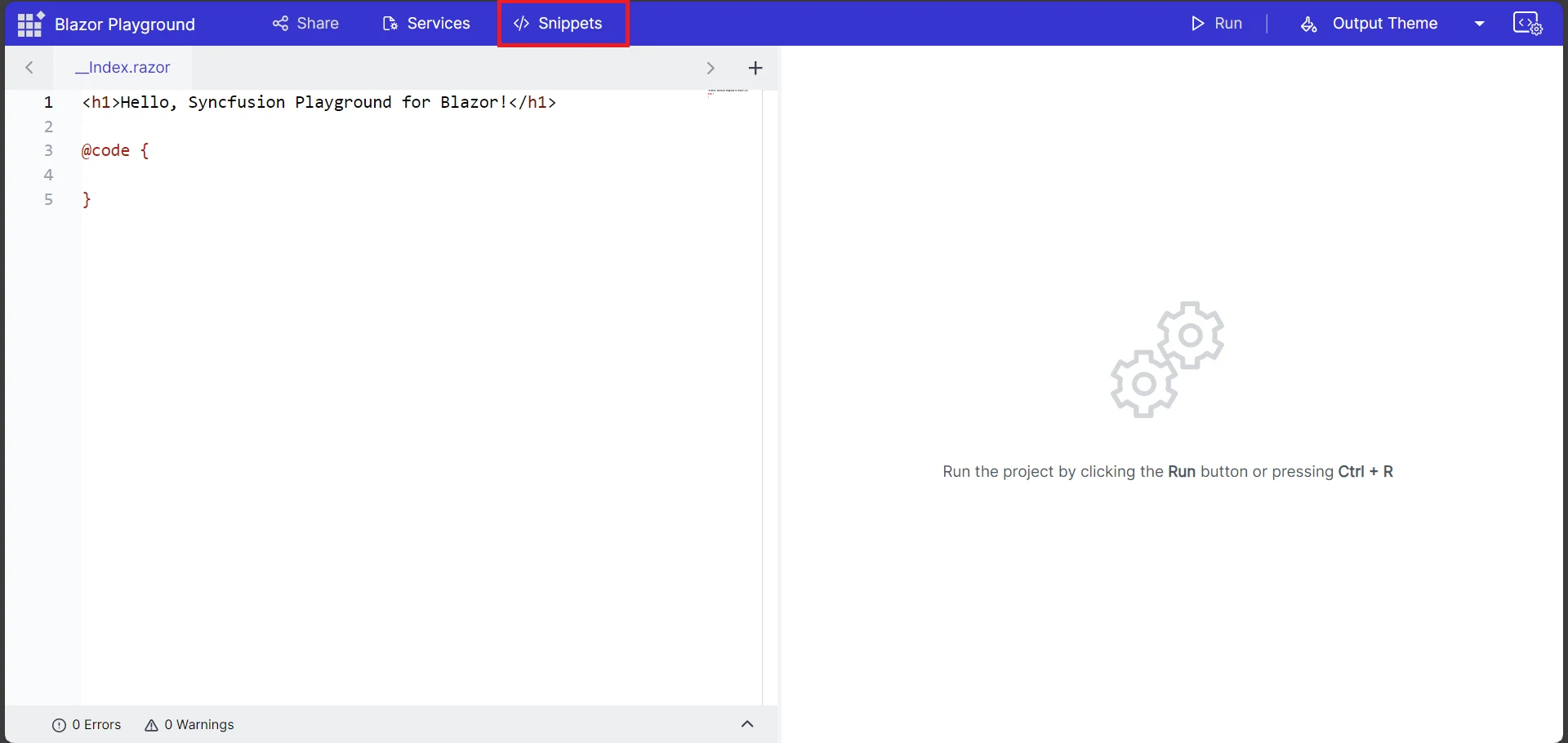The height and width of the screenshot is (743, 1568).
Task: Toggle the 0 Errors filter
Action: point(87,725)
